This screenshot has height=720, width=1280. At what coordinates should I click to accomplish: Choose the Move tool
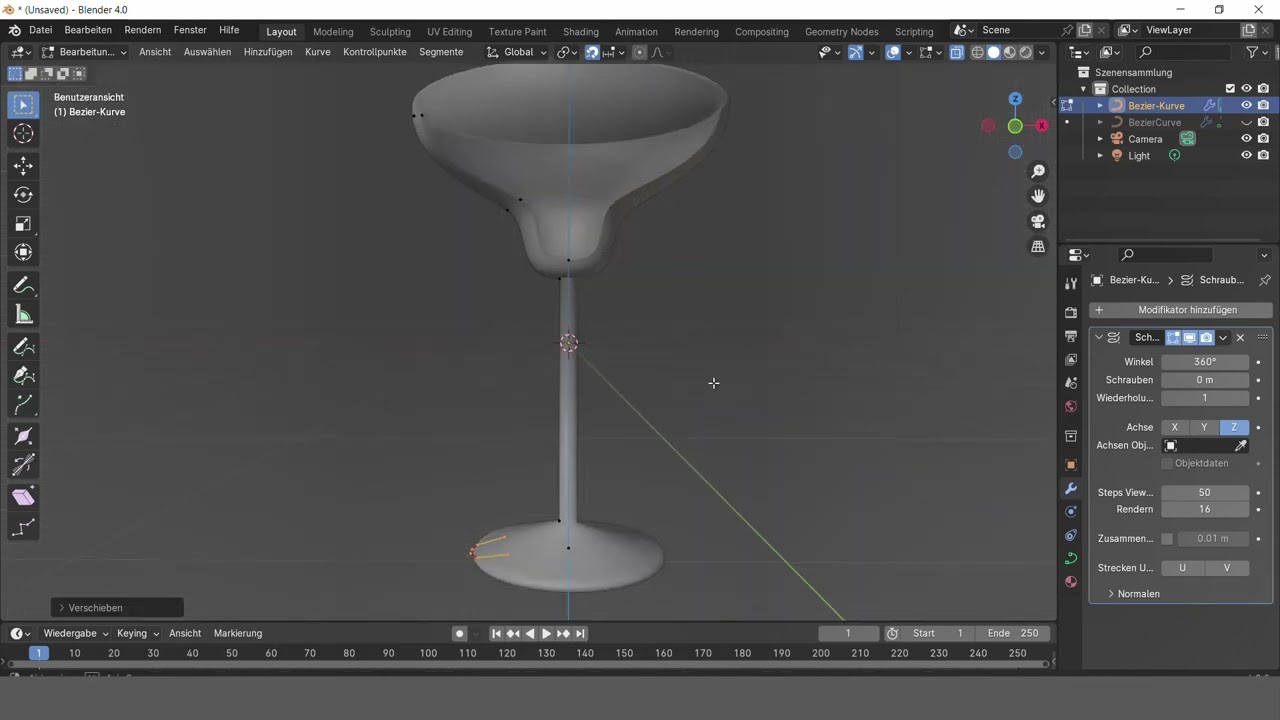coord(24,166)
